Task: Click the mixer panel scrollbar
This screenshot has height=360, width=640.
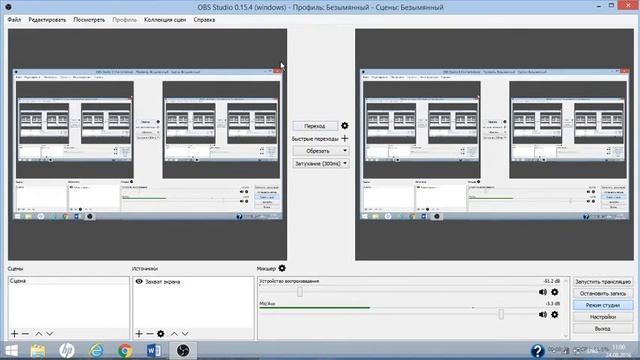Action: pos(566,308)
